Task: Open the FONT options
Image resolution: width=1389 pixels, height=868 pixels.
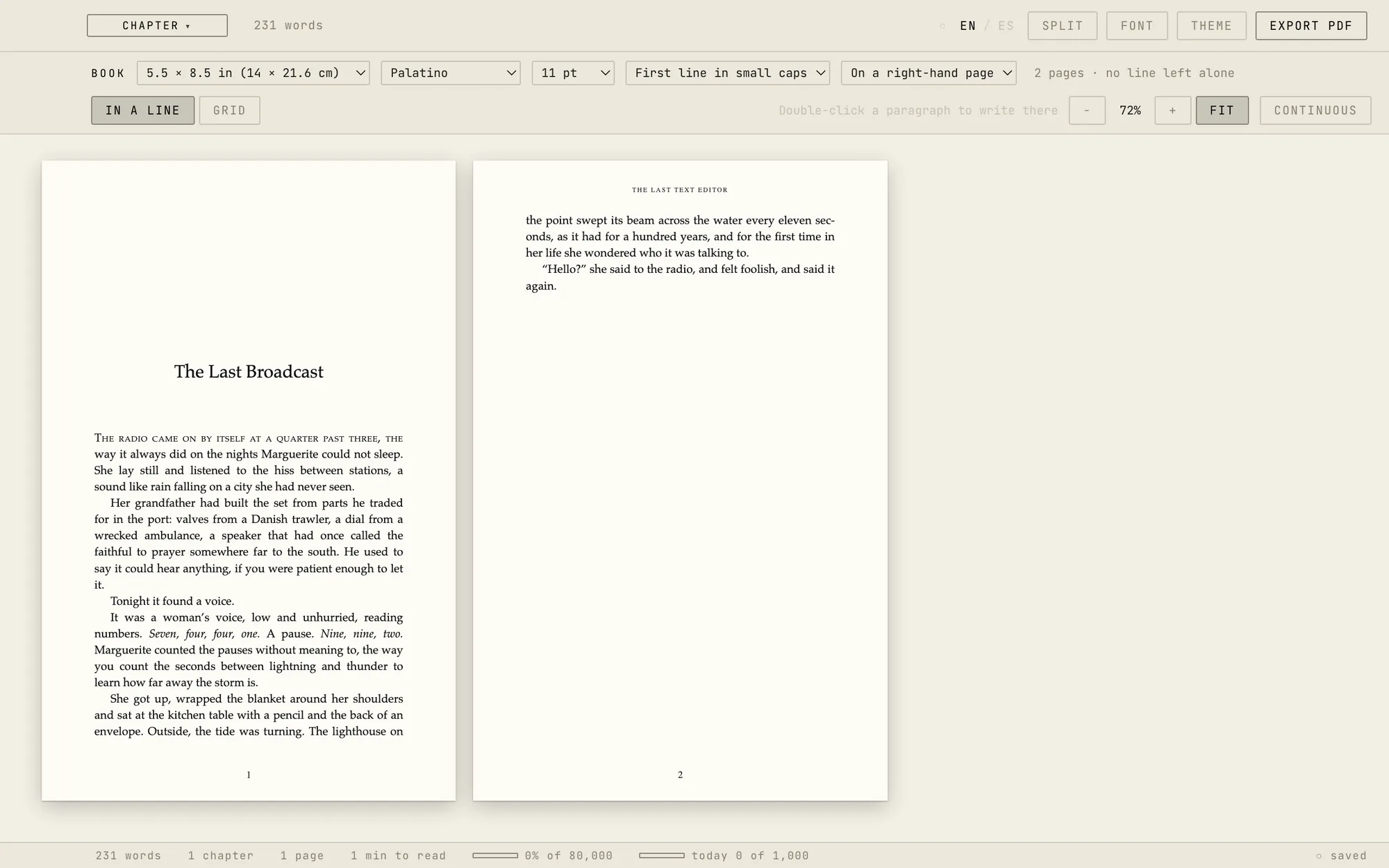Action: [1137, 26]
